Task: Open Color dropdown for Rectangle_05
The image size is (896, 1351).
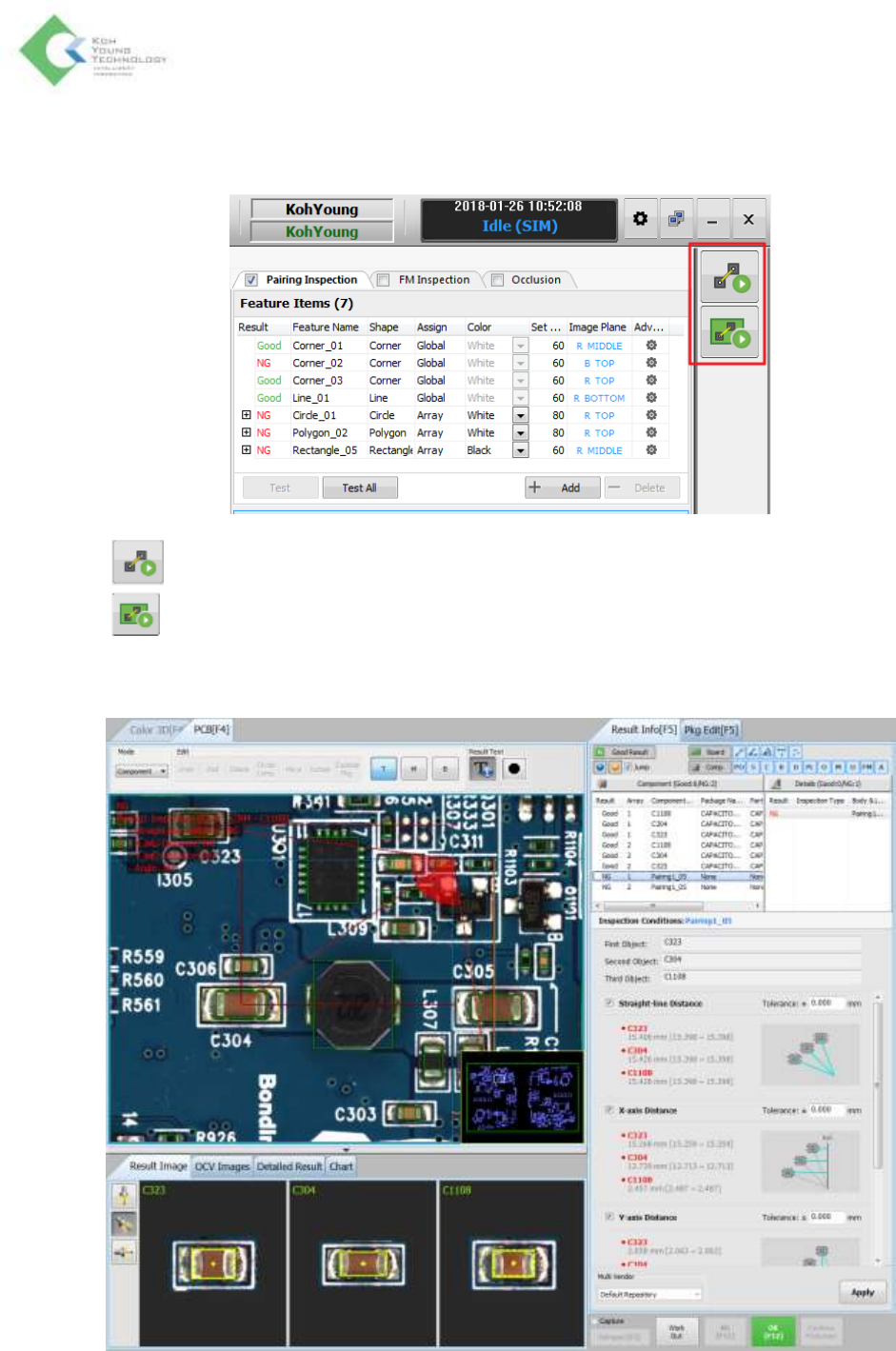Action: point(520,450)
